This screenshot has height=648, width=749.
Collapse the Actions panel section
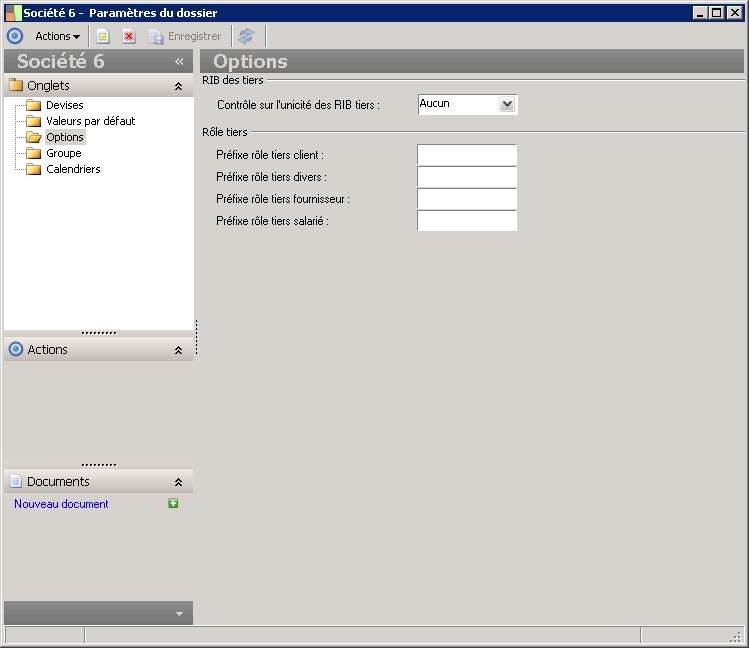[x=178, y=350]
